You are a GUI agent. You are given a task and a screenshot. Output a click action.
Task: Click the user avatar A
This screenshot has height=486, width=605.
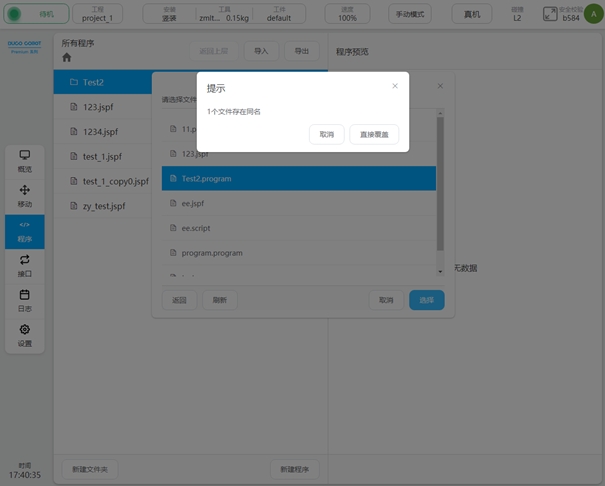click(x=593, y=13)
